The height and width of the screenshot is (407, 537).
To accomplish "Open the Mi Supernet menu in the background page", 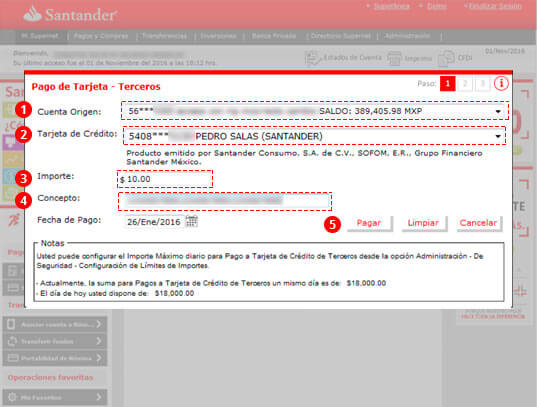I will pyautogui.click(x=39, y=36).
